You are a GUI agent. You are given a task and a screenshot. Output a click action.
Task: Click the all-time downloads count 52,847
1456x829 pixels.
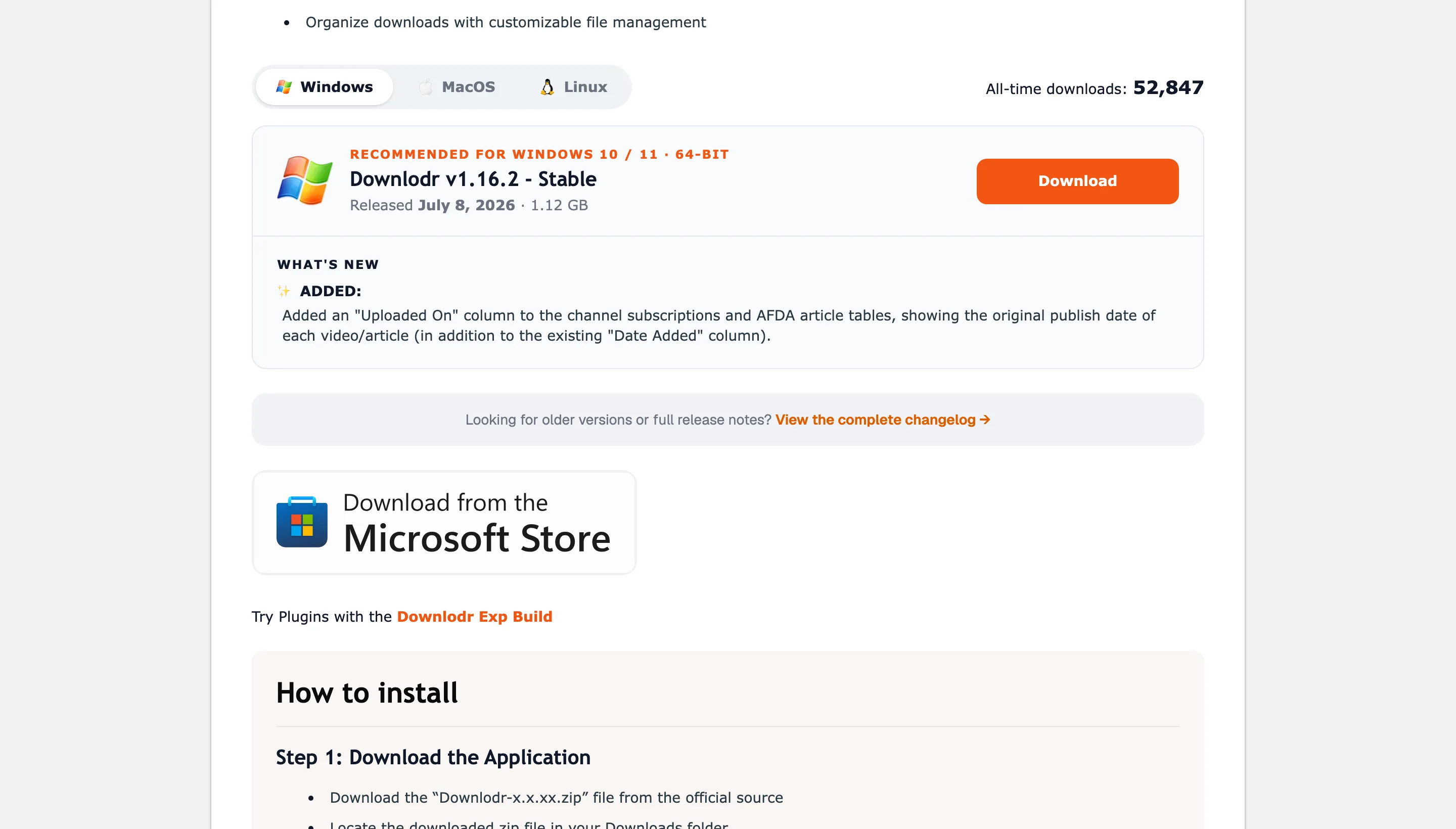(1168, 87)
